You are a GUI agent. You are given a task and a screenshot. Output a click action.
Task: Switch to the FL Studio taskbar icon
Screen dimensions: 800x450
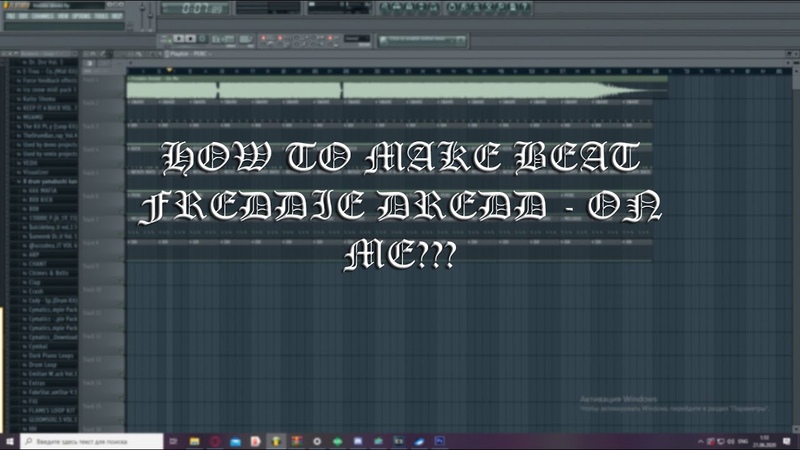pos(276,441)
